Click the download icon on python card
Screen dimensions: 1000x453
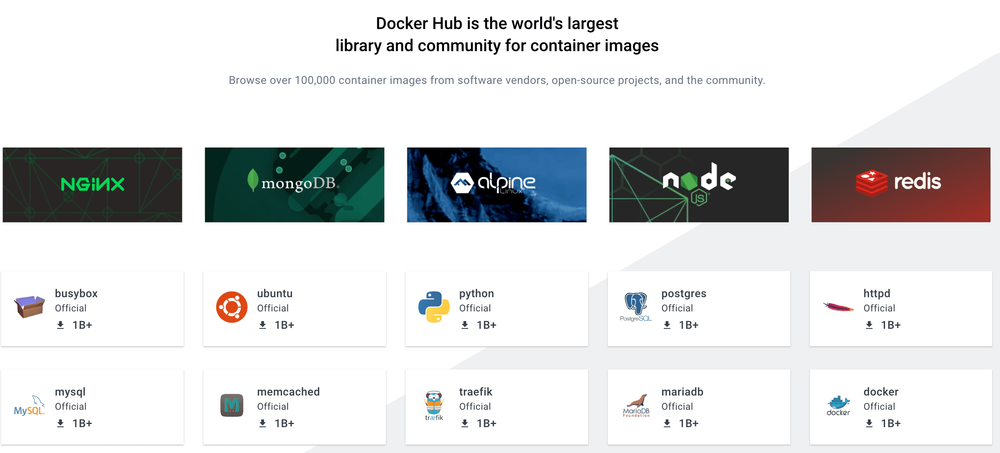point(465,325)
